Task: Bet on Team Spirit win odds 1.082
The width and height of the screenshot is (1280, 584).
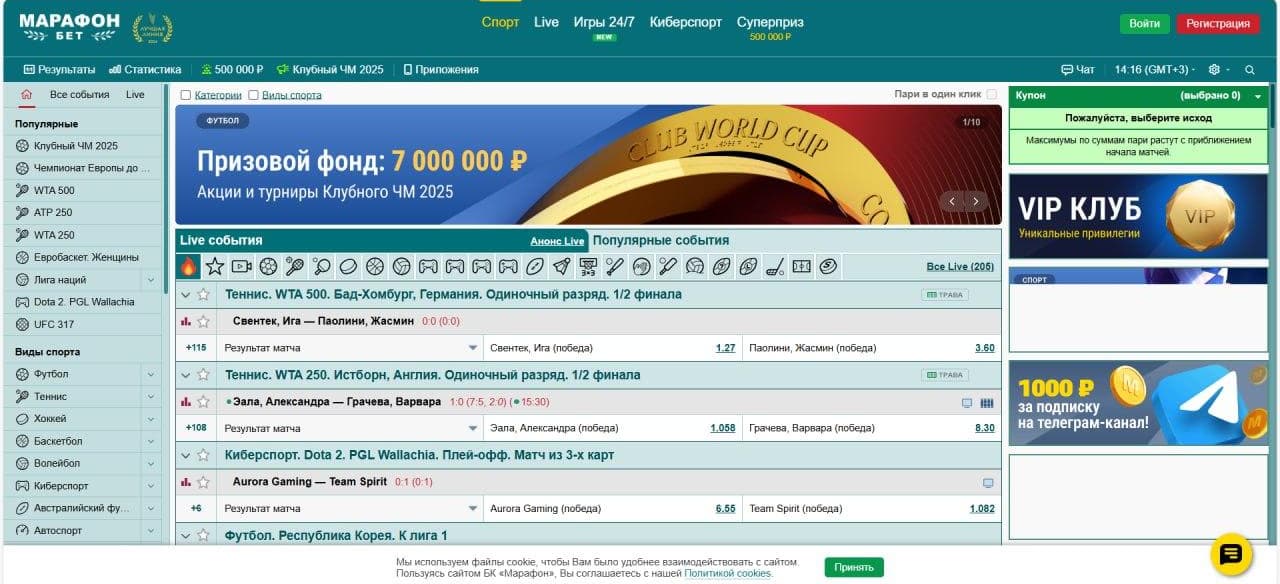Action: (982, 508)
